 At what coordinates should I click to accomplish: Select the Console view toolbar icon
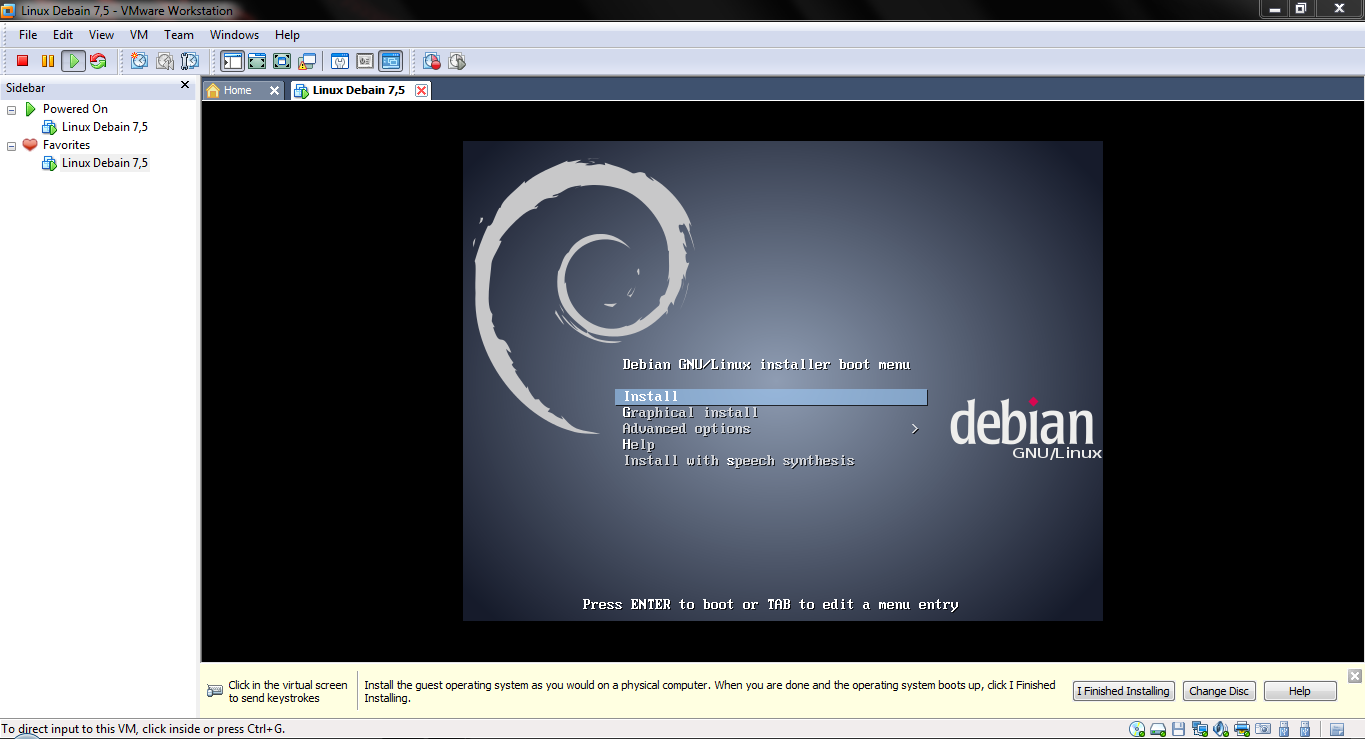pyautogui.click(x=390, y=61)
